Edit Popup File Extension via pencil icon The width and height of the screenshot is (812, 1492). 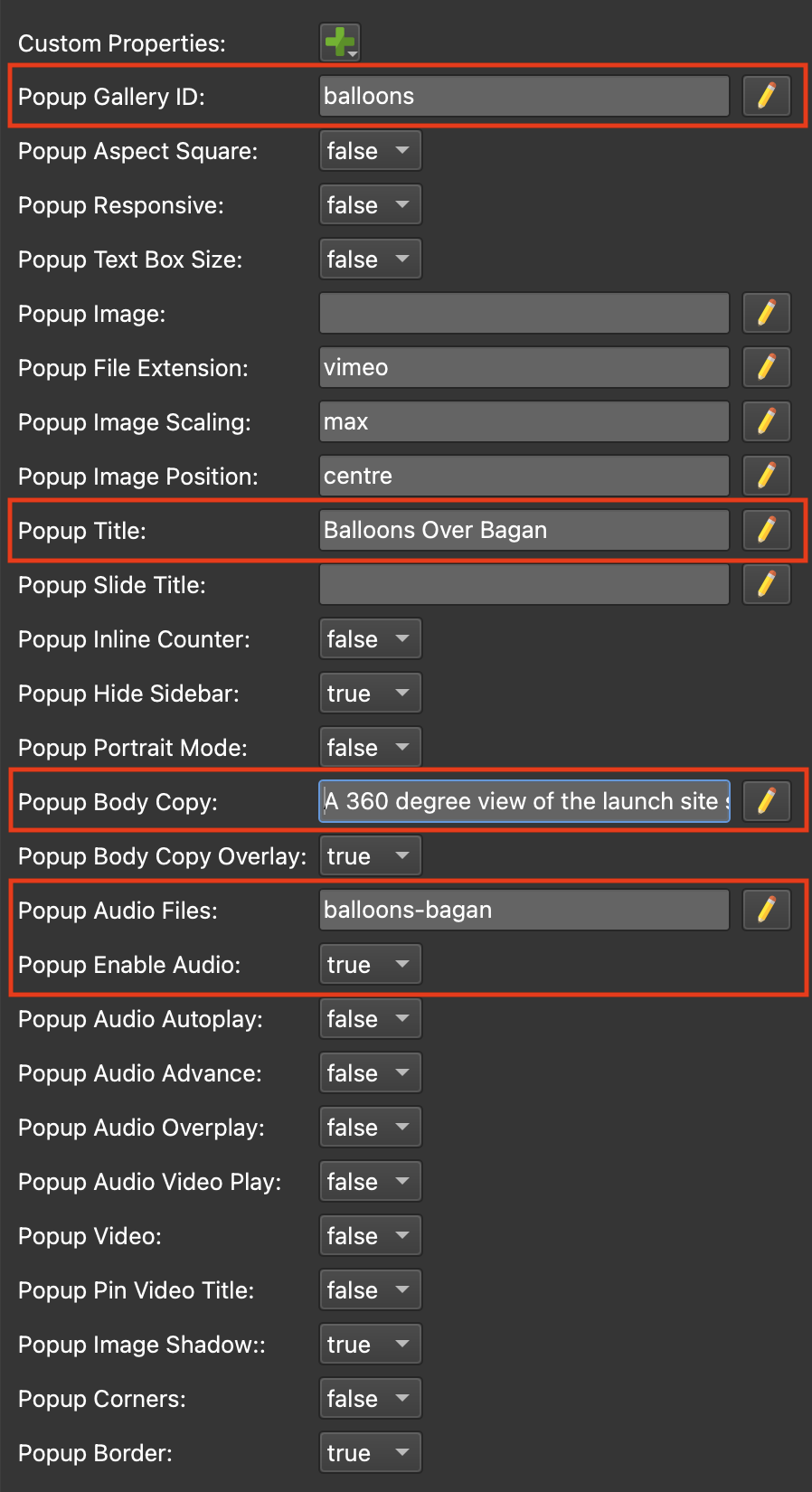point(767,367)
